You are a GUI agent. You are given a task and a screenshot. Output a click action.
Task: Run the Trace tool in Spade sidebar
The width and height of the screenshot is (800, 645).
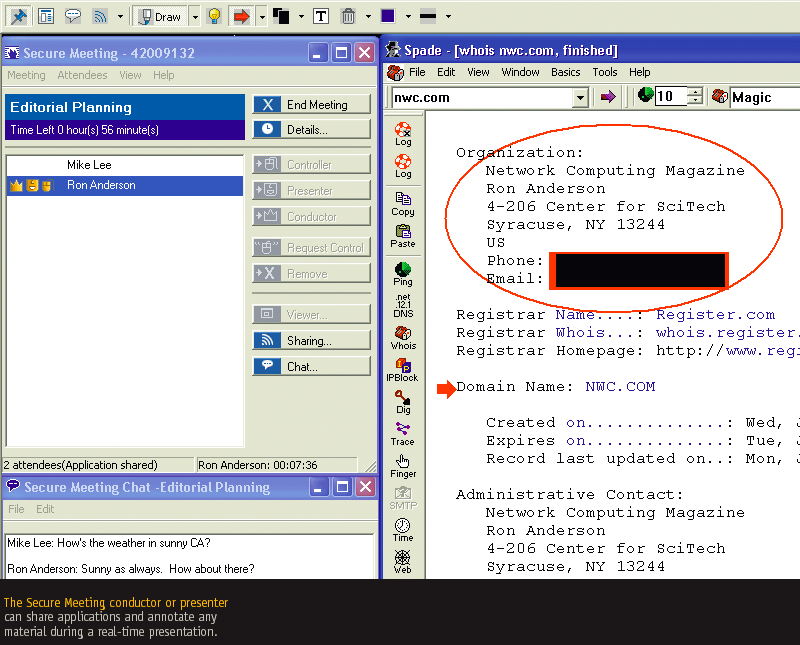pos(403,435)
